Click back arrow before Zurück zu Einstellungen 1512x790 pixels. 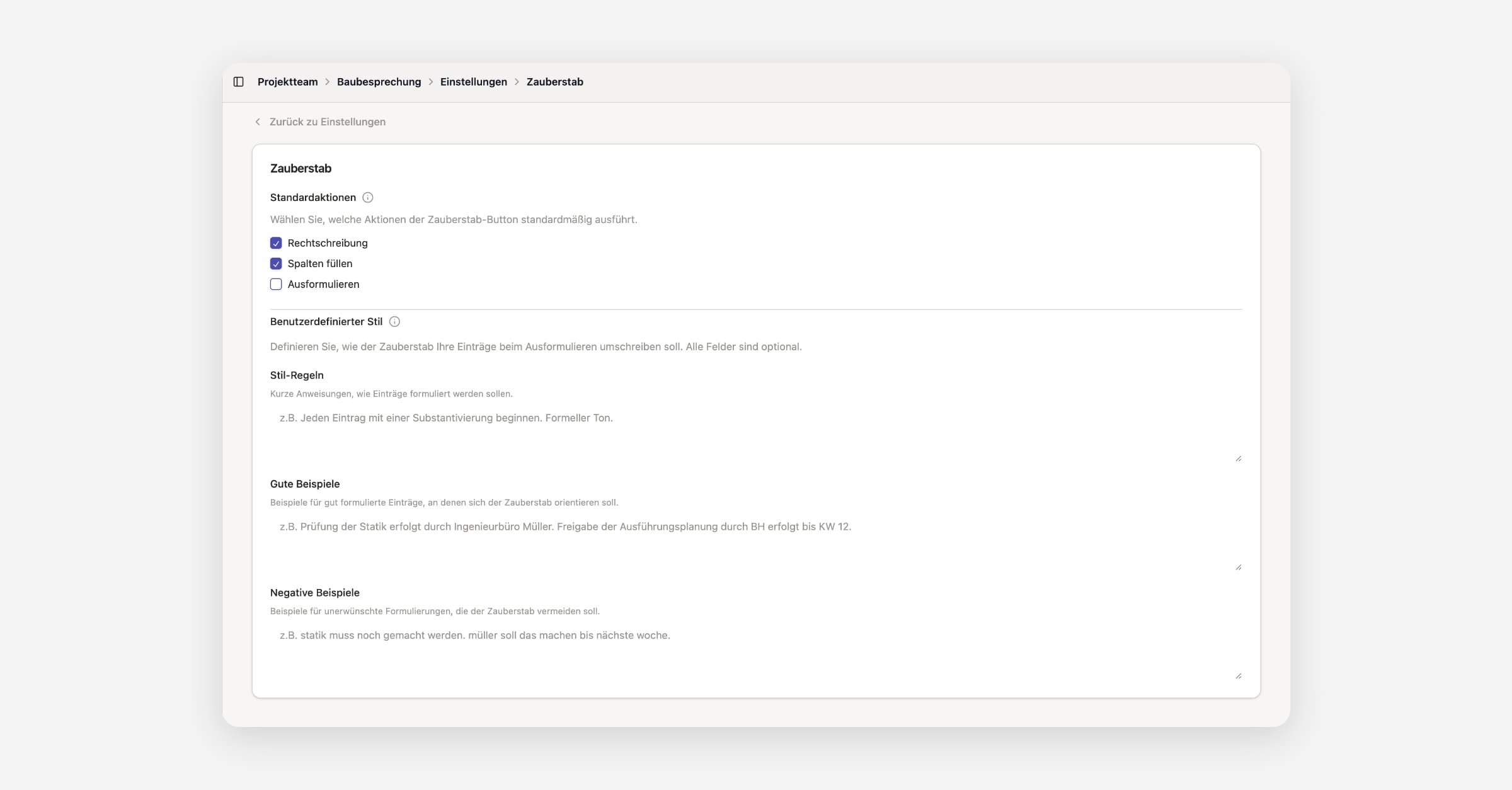[258, 122]
